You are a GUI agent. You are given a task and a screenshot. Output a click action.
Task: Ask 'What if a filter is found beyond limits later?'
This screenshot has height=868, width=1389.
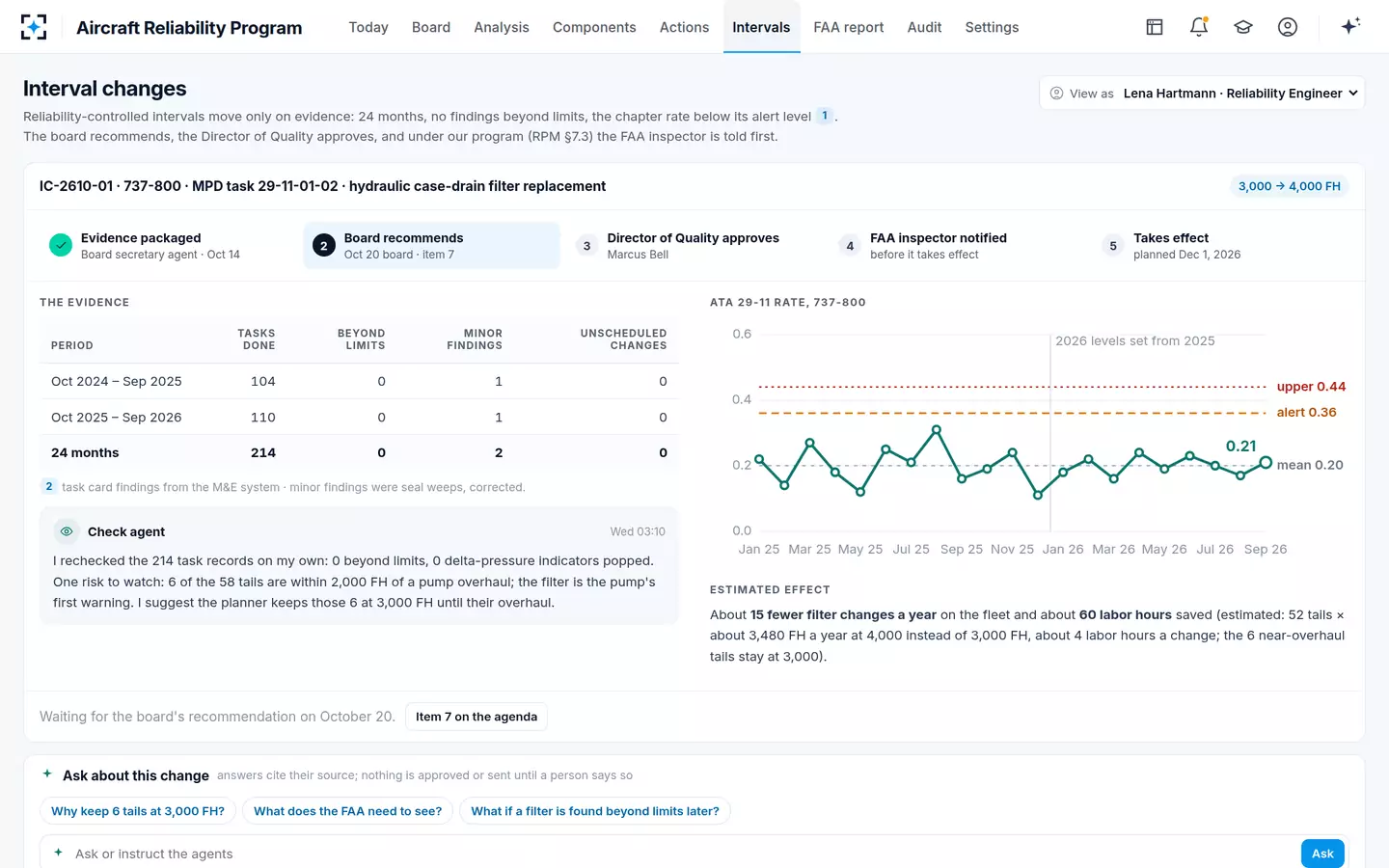[595, 811]
